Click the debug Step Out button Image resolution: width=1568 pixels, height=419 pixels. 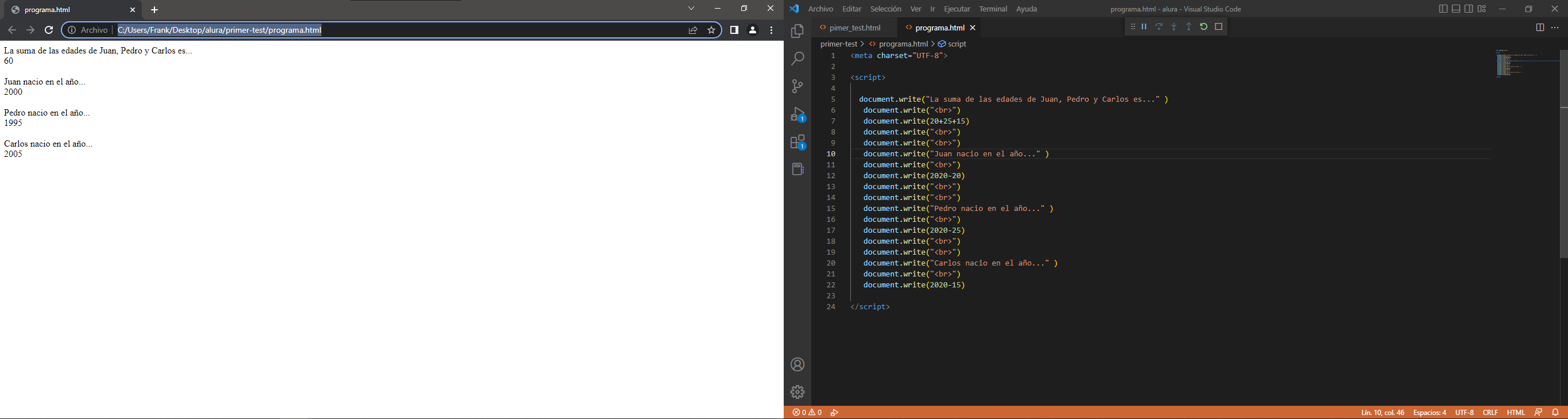click(1189, 27)
